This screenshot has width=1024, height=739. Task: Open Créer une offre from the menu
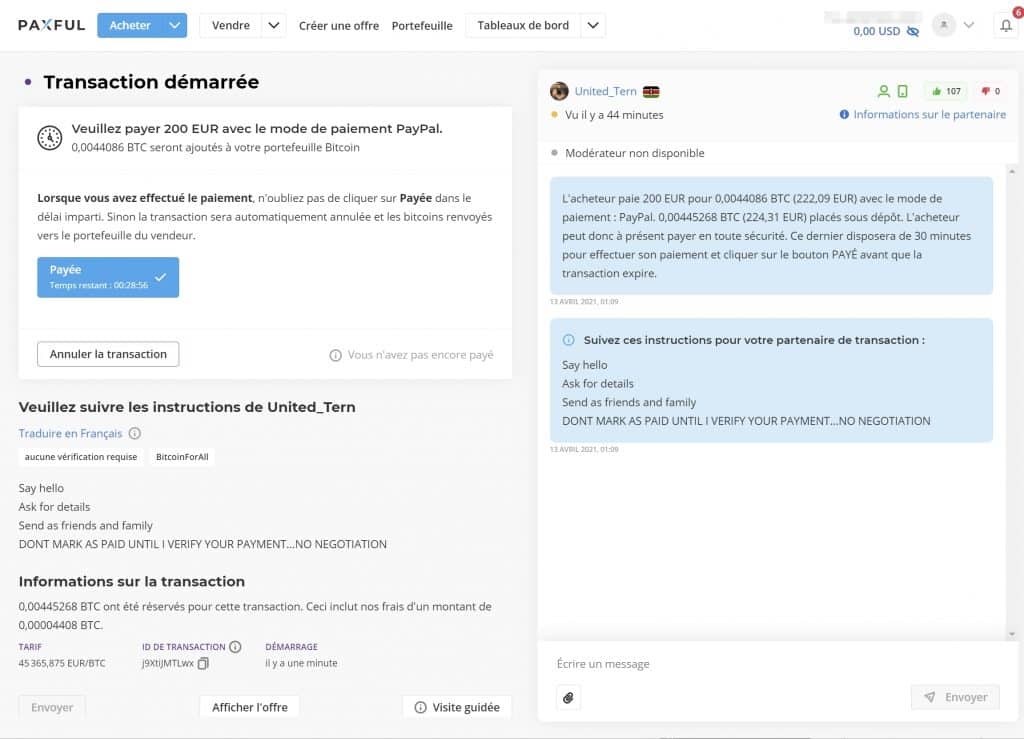[x=339, y=26]
